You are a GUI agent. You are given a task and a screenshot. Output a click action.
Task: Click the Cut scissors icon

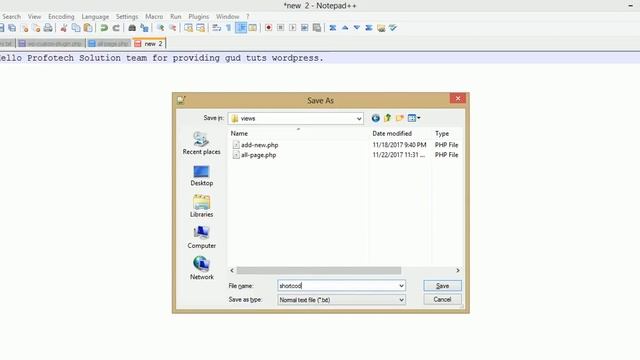[64, 28]
